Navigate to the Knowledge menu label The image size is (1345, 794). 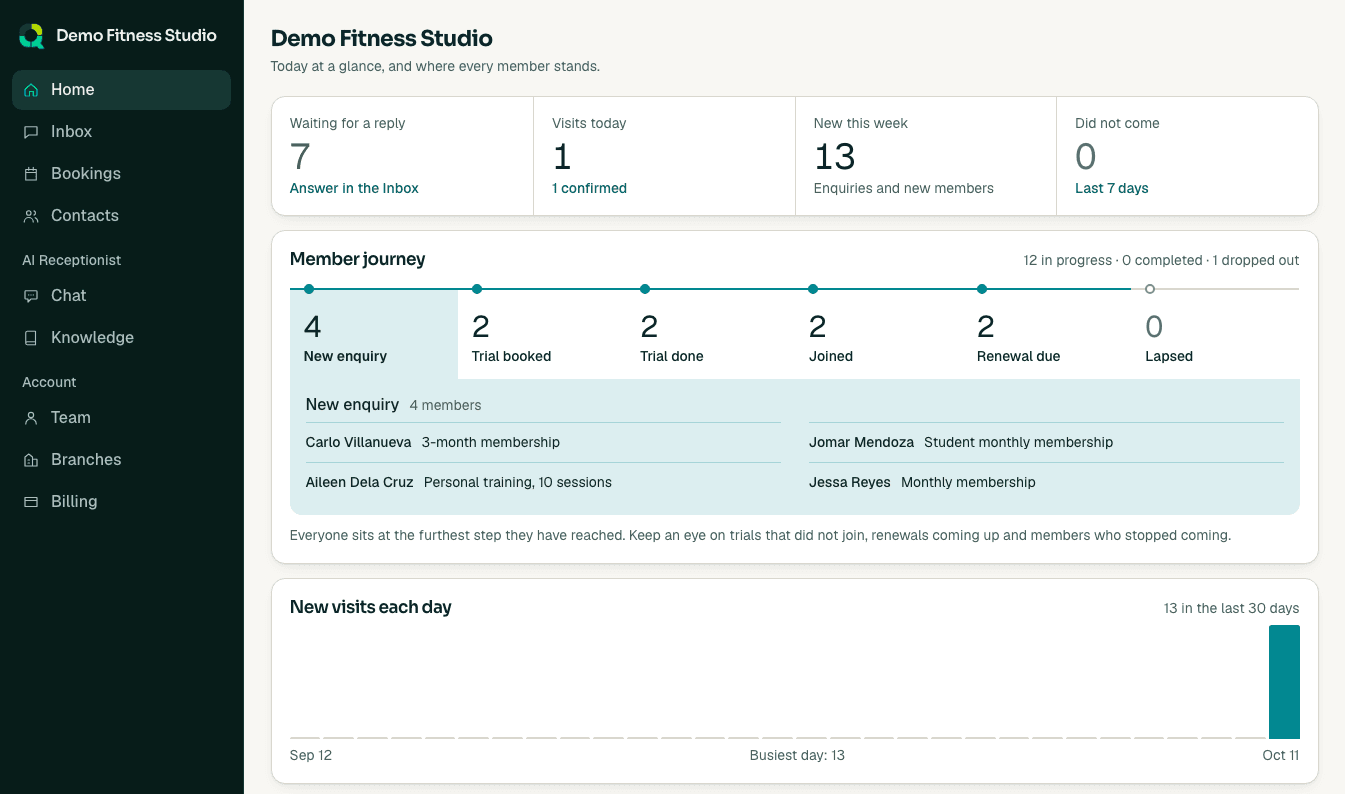92,338
